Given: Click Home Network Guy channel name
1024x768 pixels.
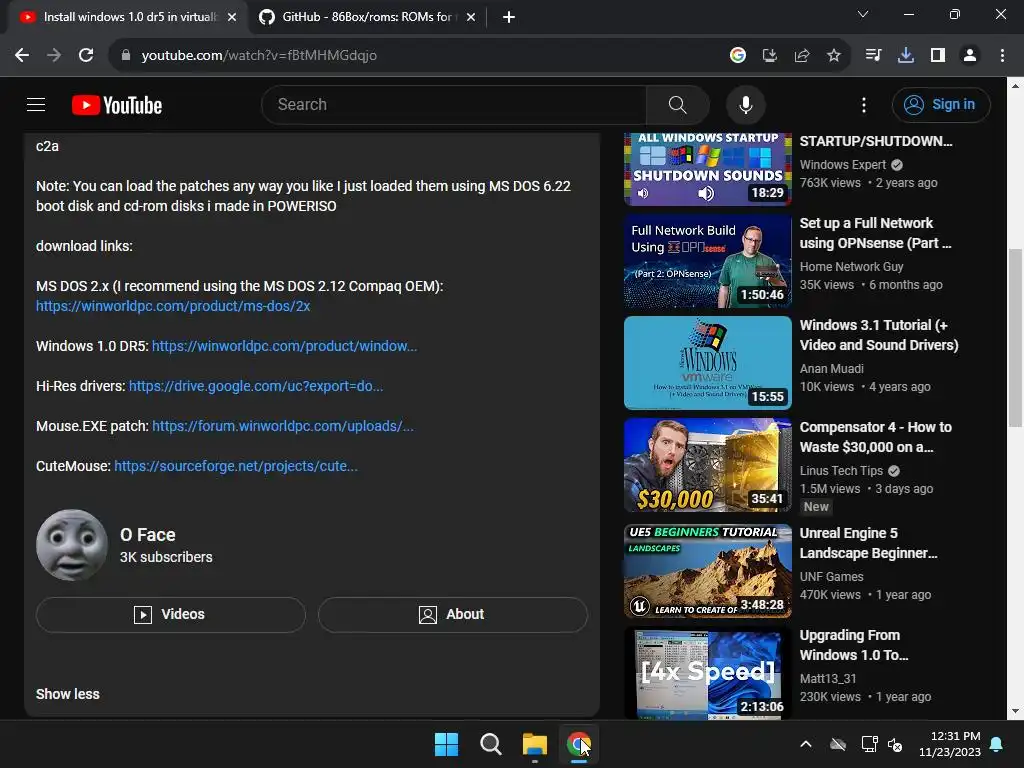Looking at the screenshot, I should (x=852, y=267).
